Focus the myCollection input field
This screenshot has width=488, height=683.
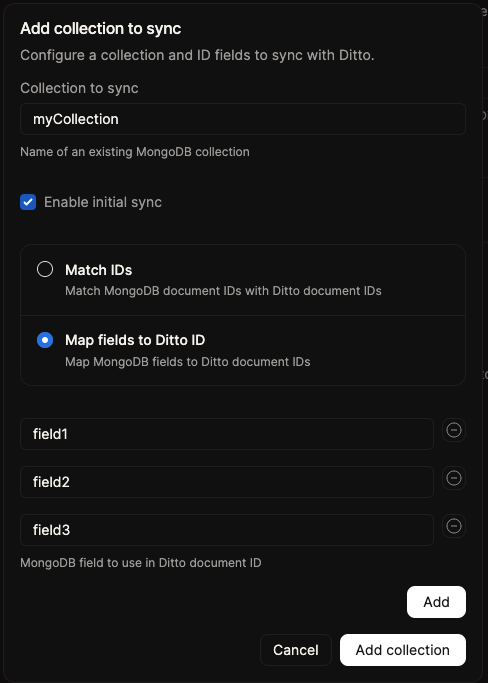click(x=243, y=119)
